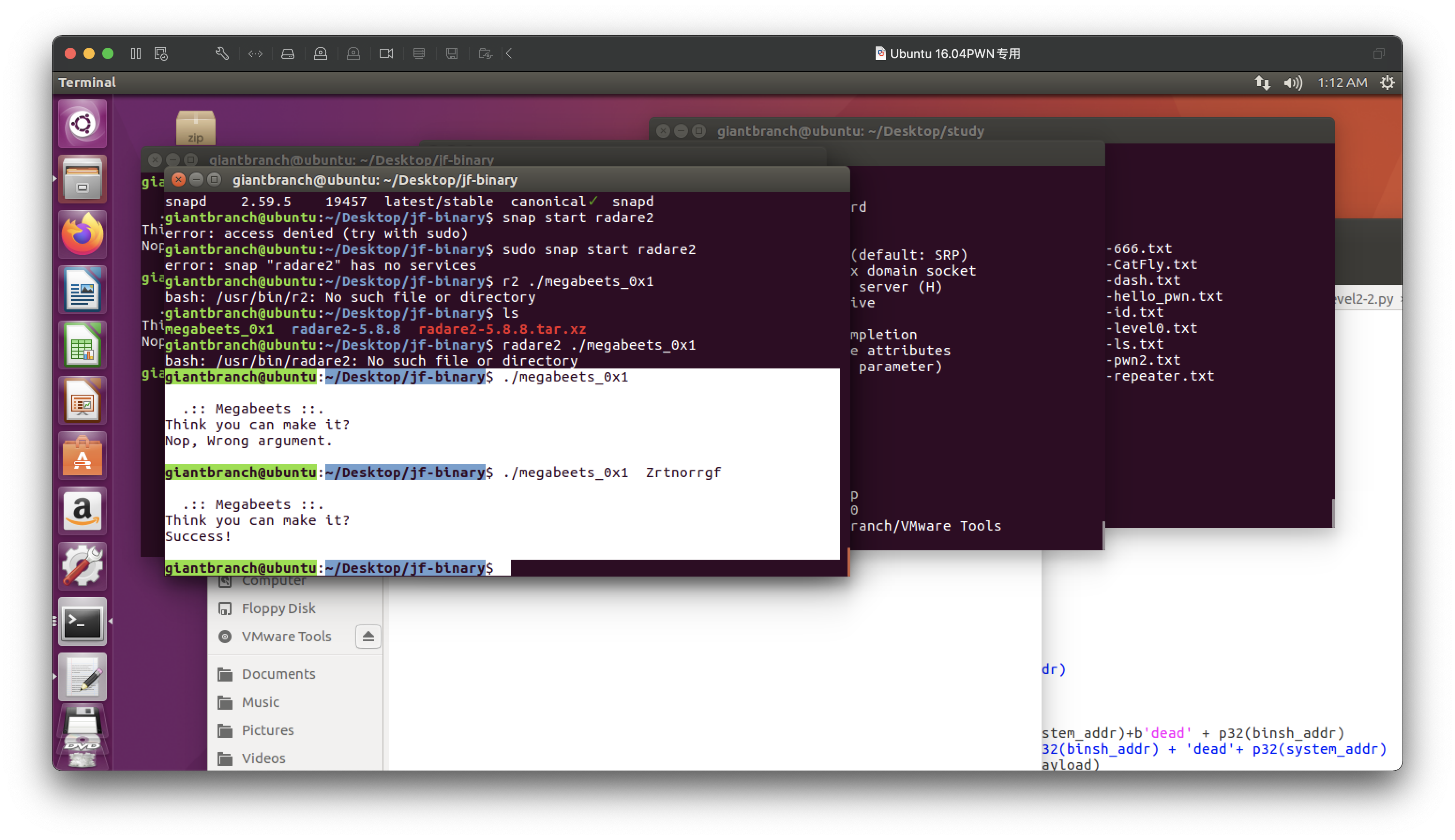Image resolution: width=1455 pixels, height=840 pixels.
Task: Open the network indicator menu
Action: [1262, 82]
